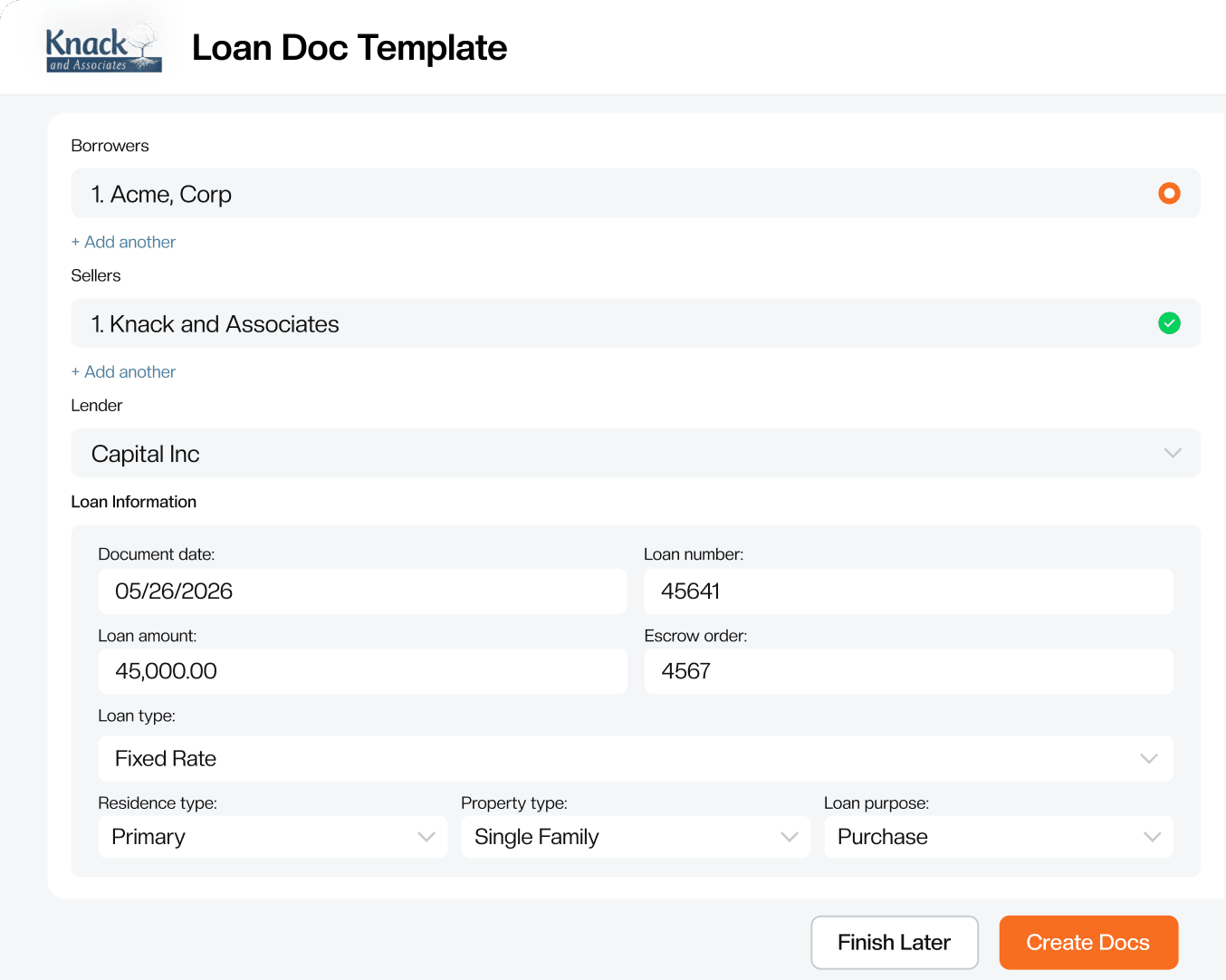Expand the Lender dropdown chevron
Image resolution: width=1226 pixels, height=980 pixels.
point(1173,453)
